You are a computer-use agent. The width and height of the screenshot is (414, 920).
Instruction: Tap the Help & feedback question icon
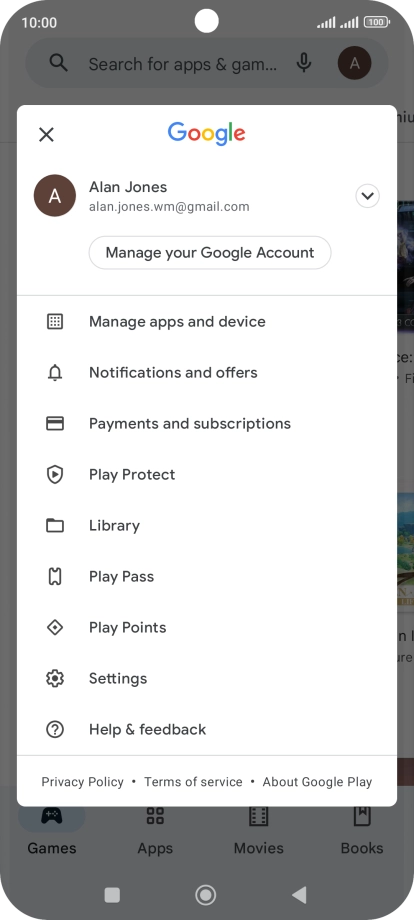coord(55,730)
